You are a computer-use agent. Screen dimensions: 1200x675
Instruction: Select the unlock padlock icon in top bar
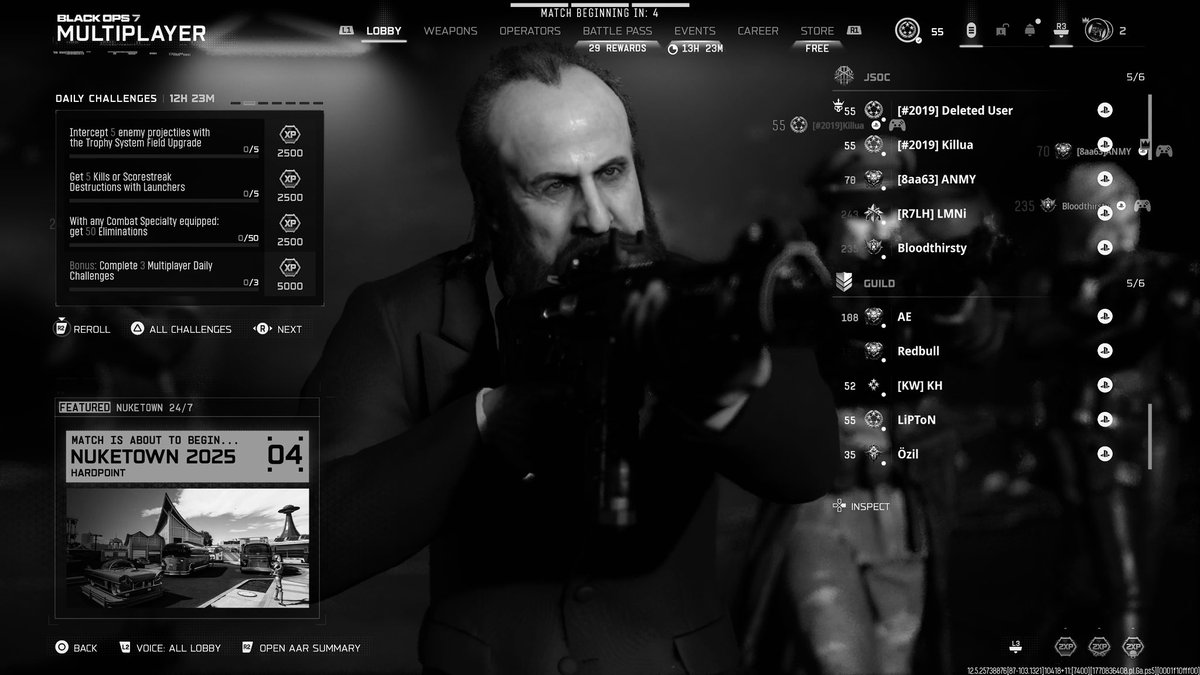click(1001, 31)
